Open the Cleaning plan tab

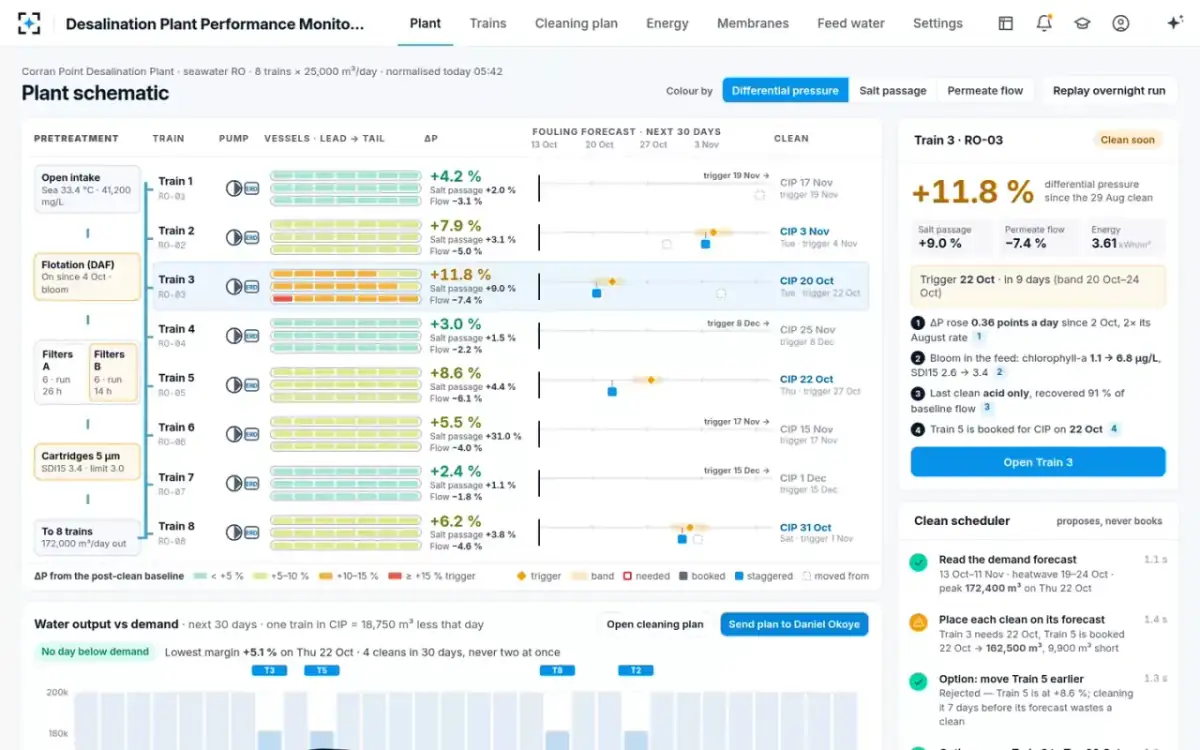[576, 23]
